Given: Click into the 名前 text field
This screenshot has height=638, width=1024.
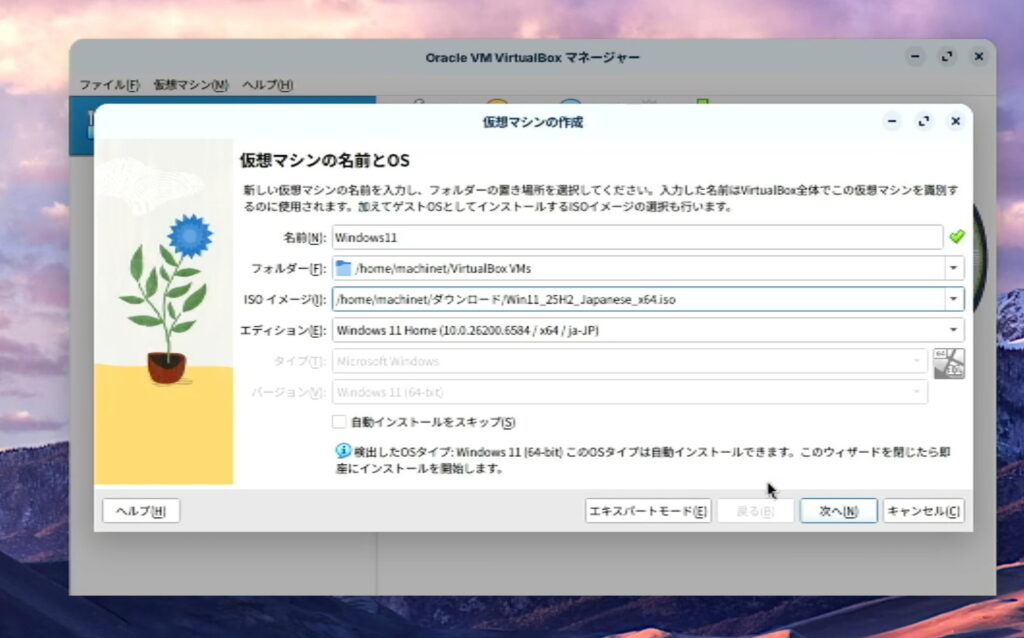Looking at the screenshot, I should [x=636, y=237].
